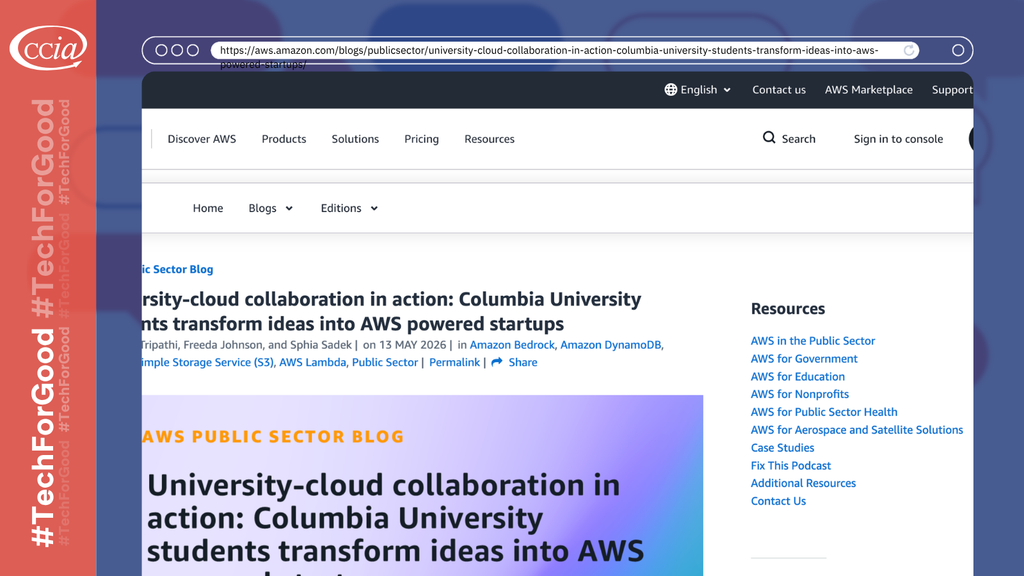Expand the Editions dropdown
Viewport: 1024px width, 576px height.
349,208
